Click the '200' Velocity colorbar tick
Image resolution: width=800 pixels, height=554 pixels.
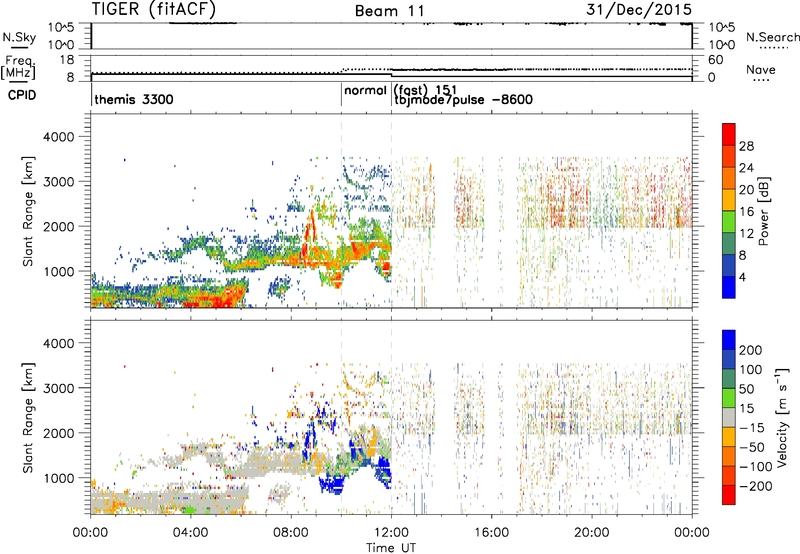[x=751, y=350]
